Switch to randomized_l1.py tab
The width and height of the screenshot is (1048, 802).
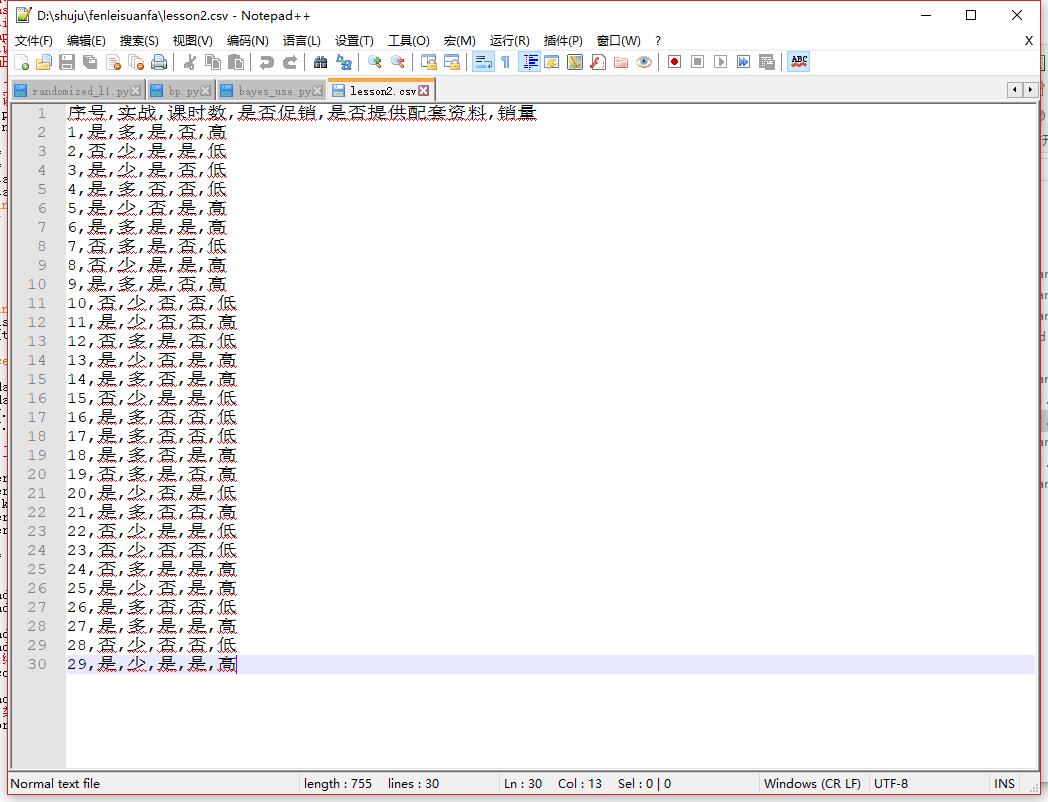[80, 91]
